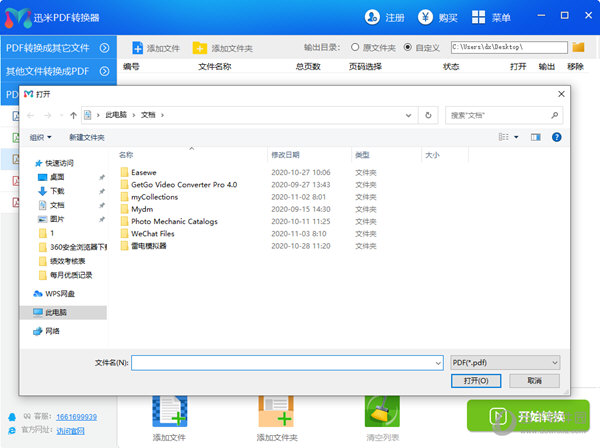Click the 取消 button
This screenshot has width=600, height=448.
(535, 381)
